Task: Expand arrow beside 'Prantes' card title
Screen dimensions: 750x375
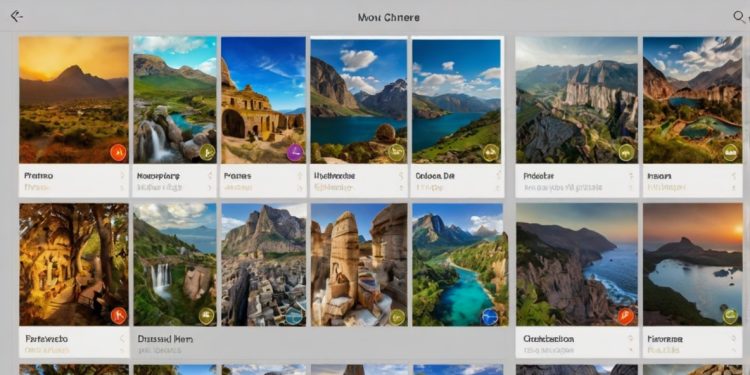Action: (x=300, y=176)
